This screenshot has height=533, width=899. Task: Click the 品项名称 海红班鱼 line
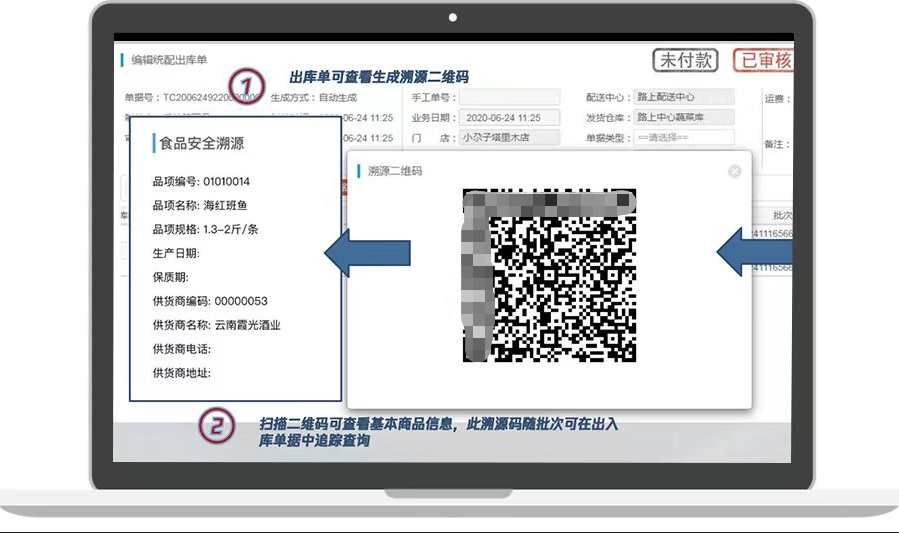(199, 205)
